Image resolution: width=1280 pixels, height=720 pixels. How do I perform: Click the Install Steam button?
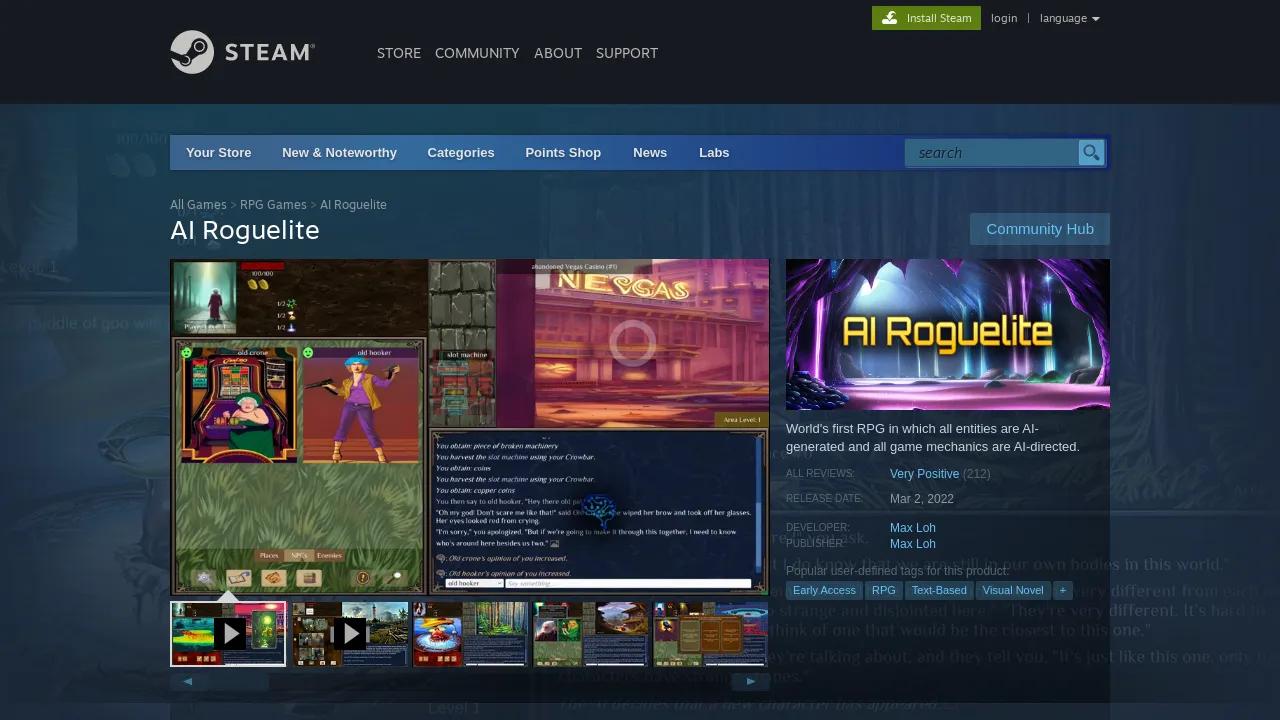pos(926,18)
